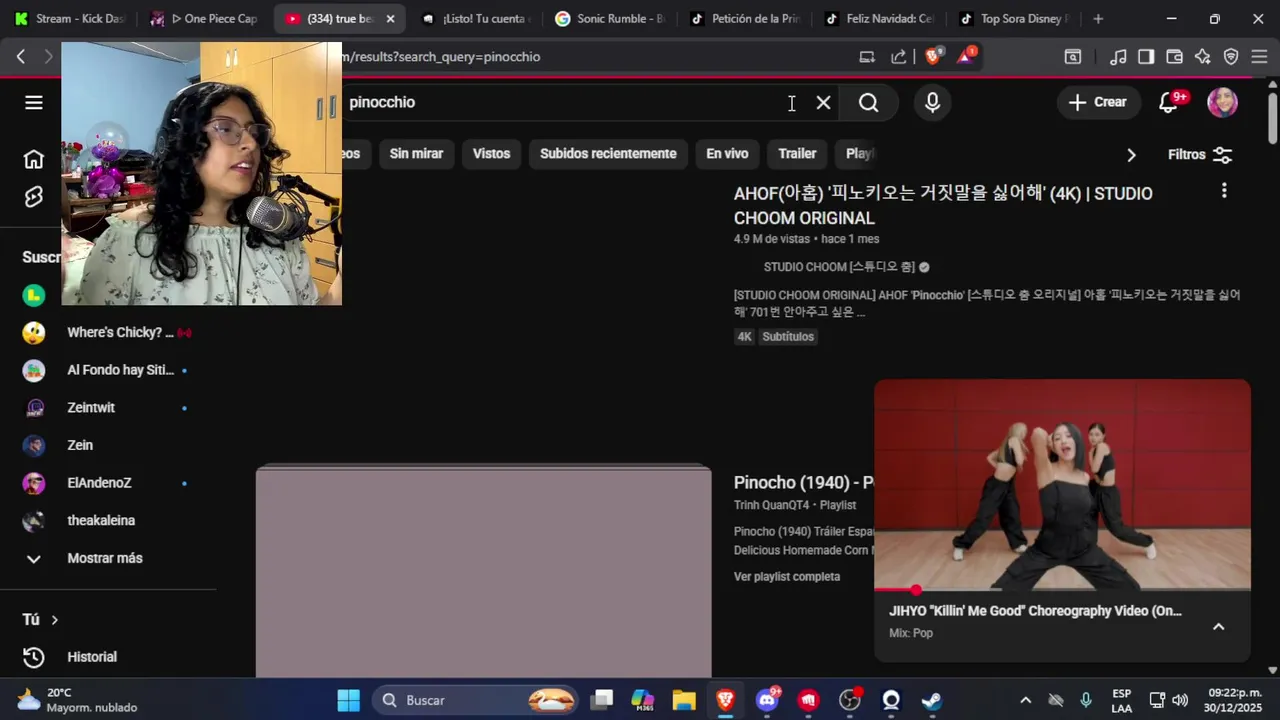Click the JIHYO miniplayer video
The image size is (1280, 720).
[x=1062, y=484]
